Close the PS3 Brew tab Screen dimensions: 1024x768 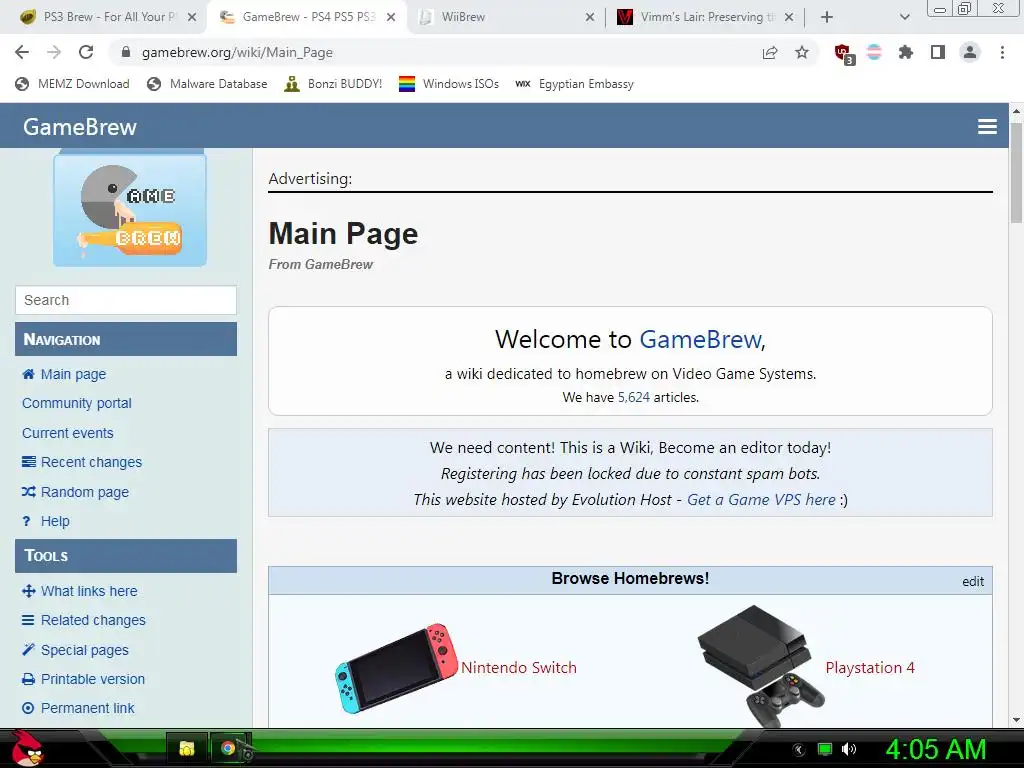click(x=192, y=18)
